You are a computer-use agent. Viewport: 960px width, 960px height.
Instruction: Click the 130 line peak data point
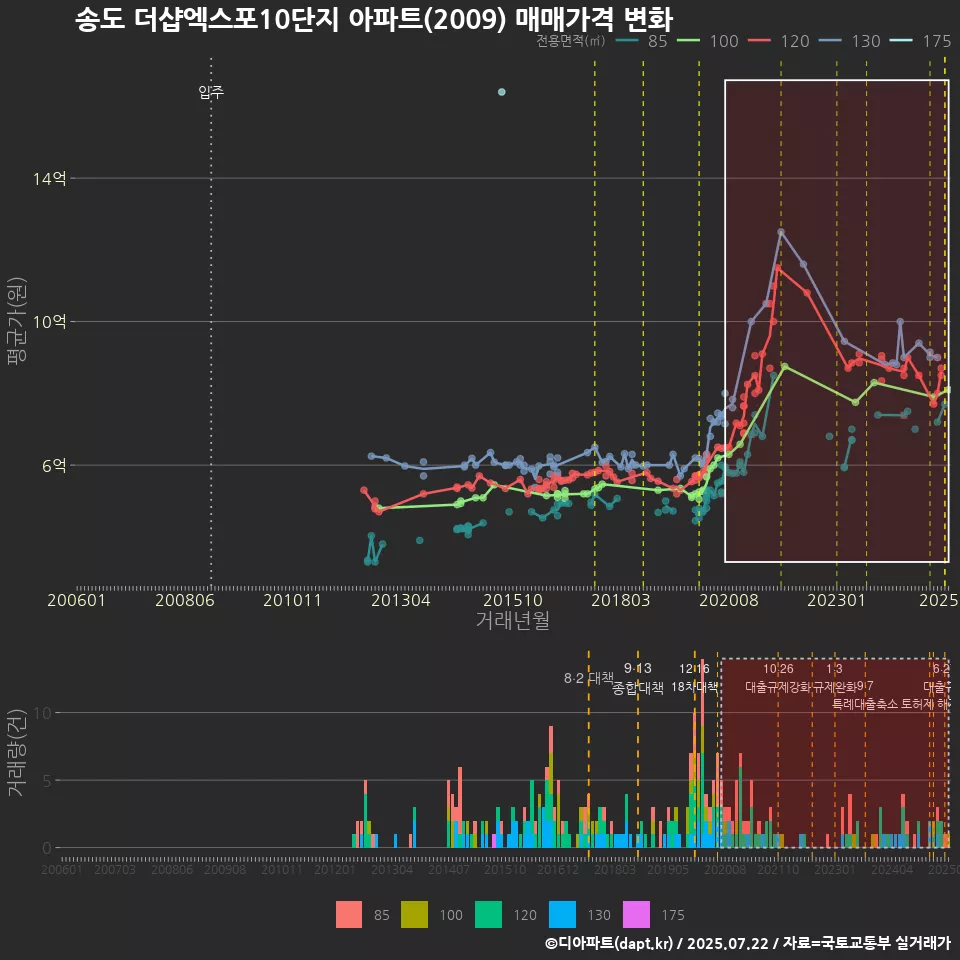(x=781, y=232)
